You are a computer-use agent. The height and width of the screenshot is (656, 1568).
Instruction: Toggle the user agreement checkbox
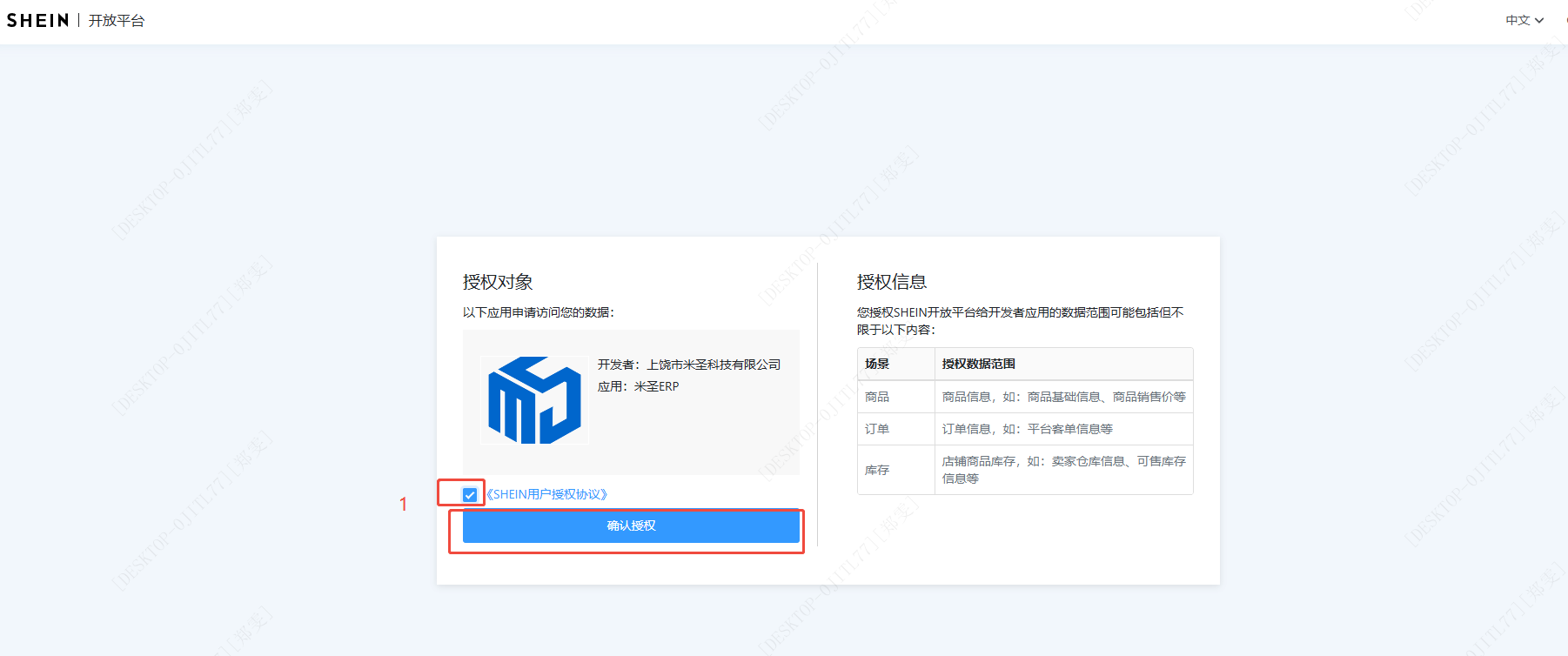pos(470,495)
